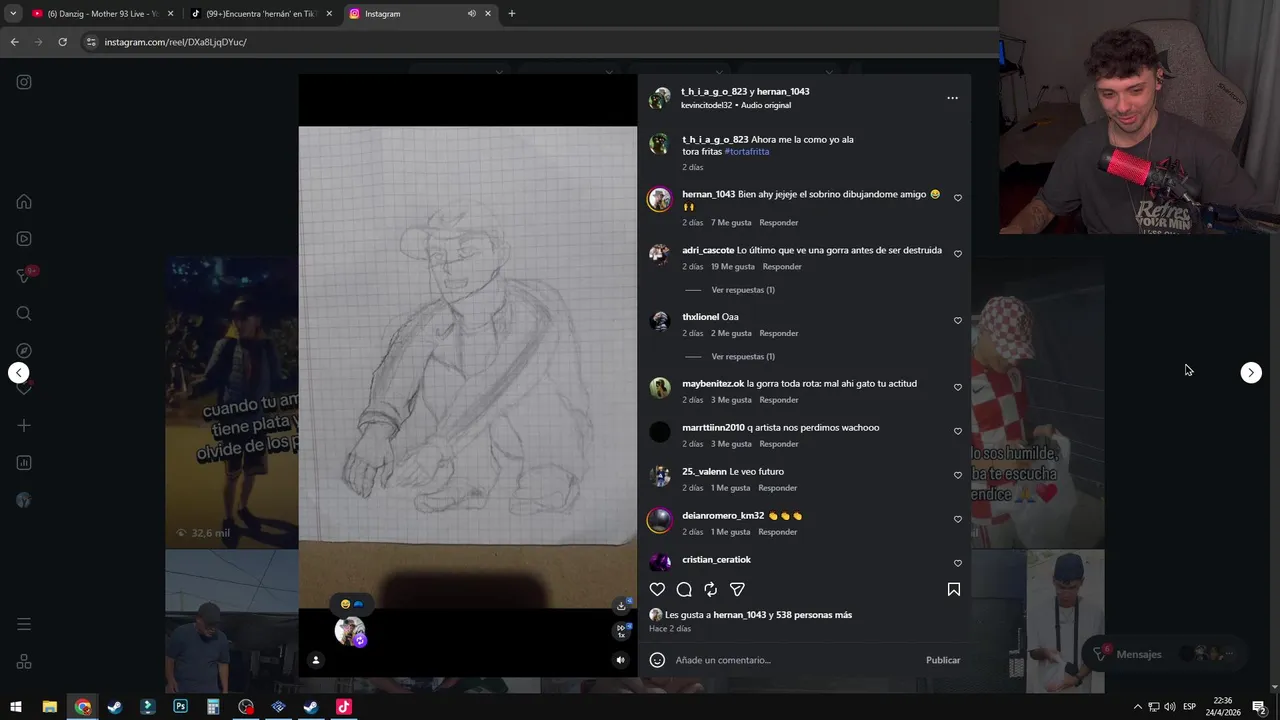
Task: Expand replies under adri_cascote's comment
Action: coord(743,290)
